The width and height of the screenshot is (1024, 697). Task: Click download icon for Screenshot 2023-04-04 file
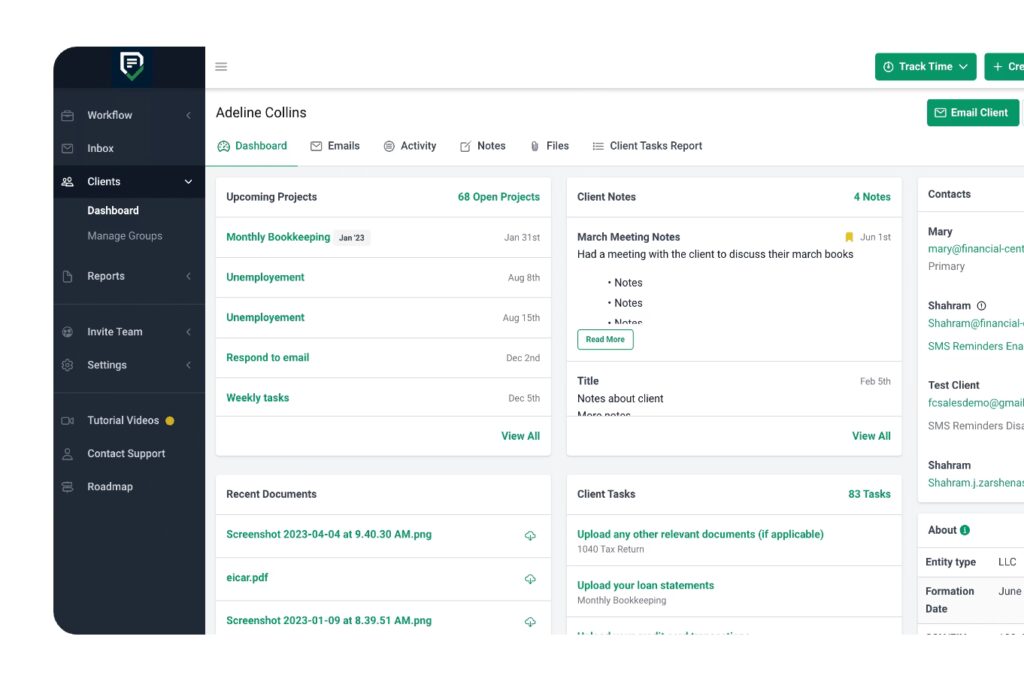(x=530, y=536)
